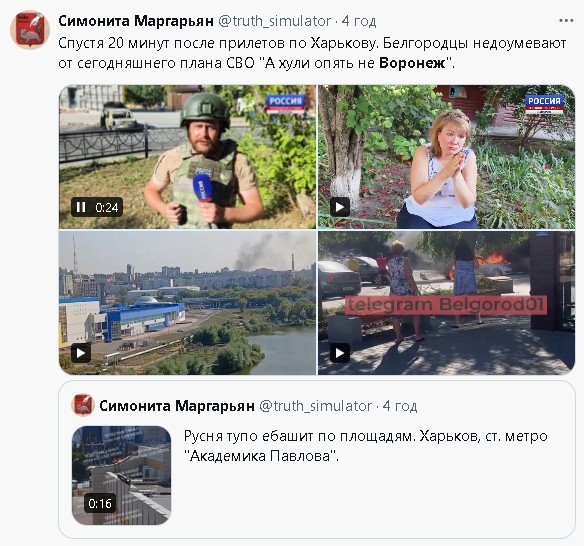Screen dimensions: 584x546
Task: Click the telegram Belgorod01 watermark video
Action: (447, 303)
